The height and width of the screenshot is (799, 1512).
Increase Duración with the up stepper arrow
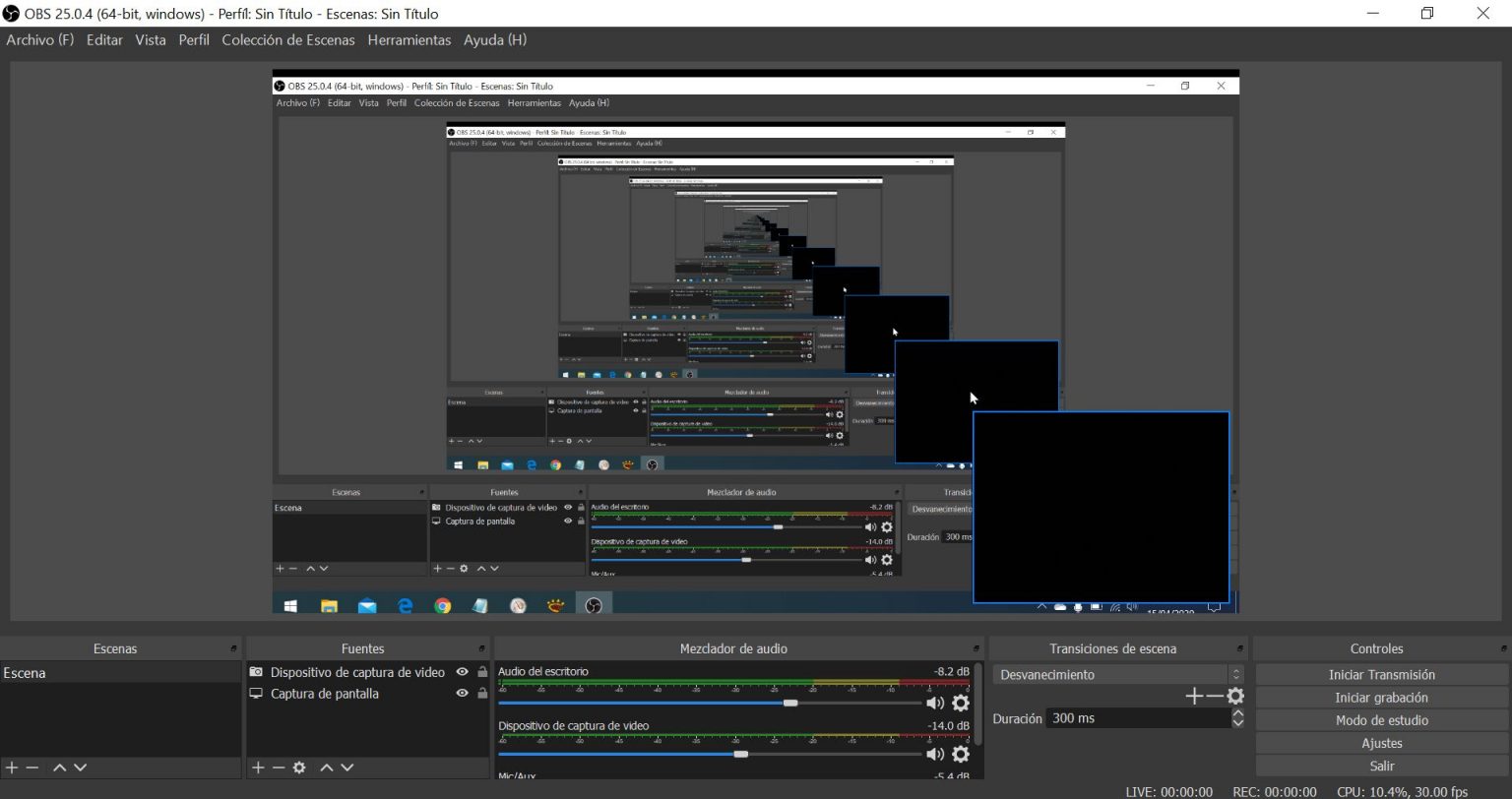click(x=1238, y=713)
